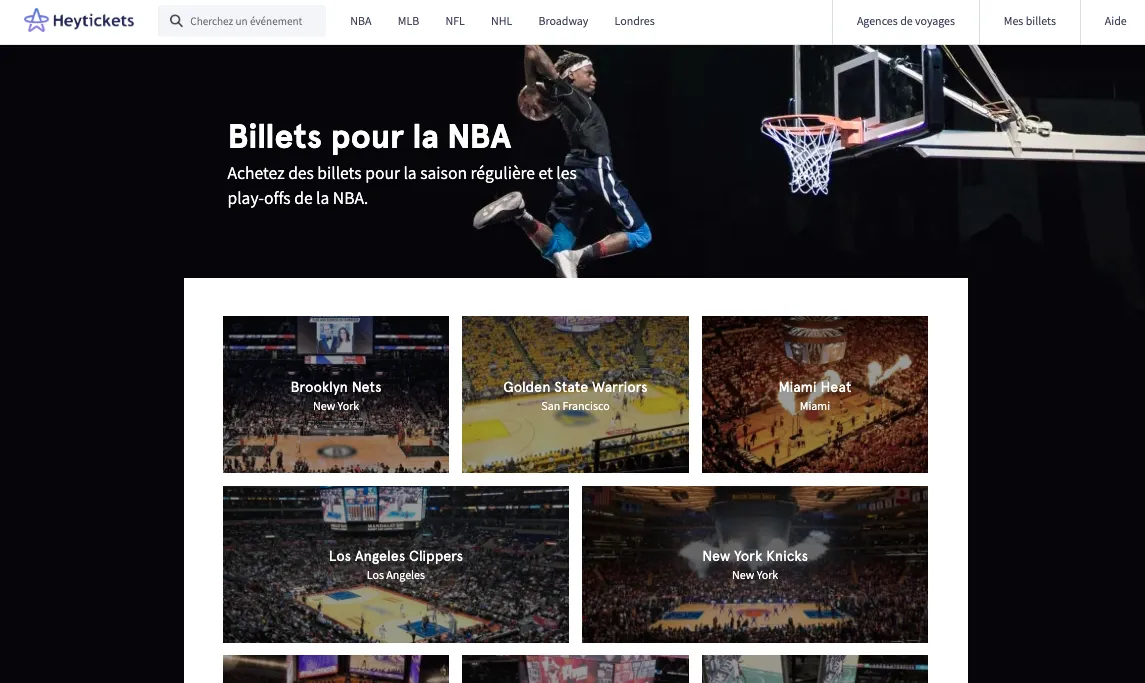
Task: Open the MLB menu item
Action: click(x=408, y=21)
